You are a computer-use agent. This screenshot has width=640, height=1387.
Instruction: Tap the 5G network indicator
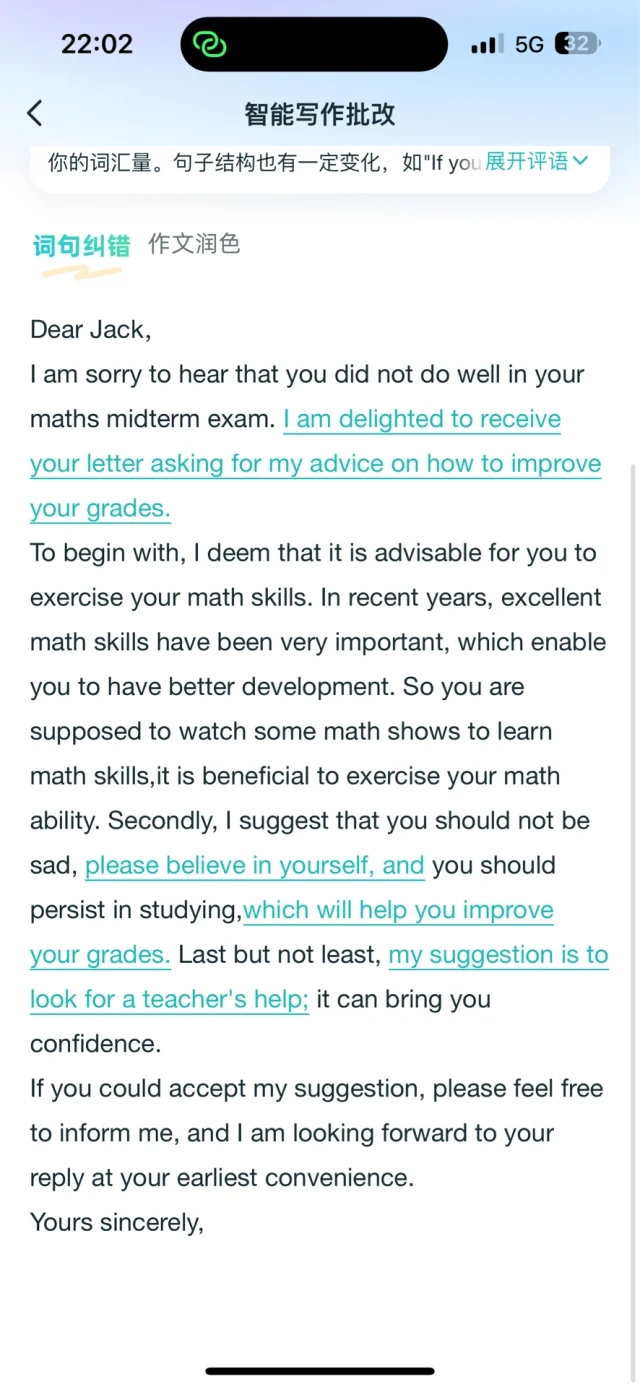point(529,45)
